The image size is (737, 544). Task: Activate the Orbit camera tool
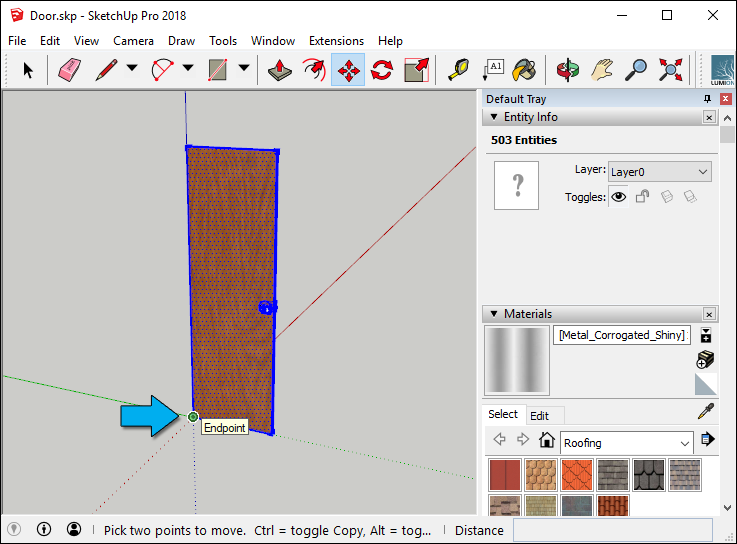(x=568, y=70)
